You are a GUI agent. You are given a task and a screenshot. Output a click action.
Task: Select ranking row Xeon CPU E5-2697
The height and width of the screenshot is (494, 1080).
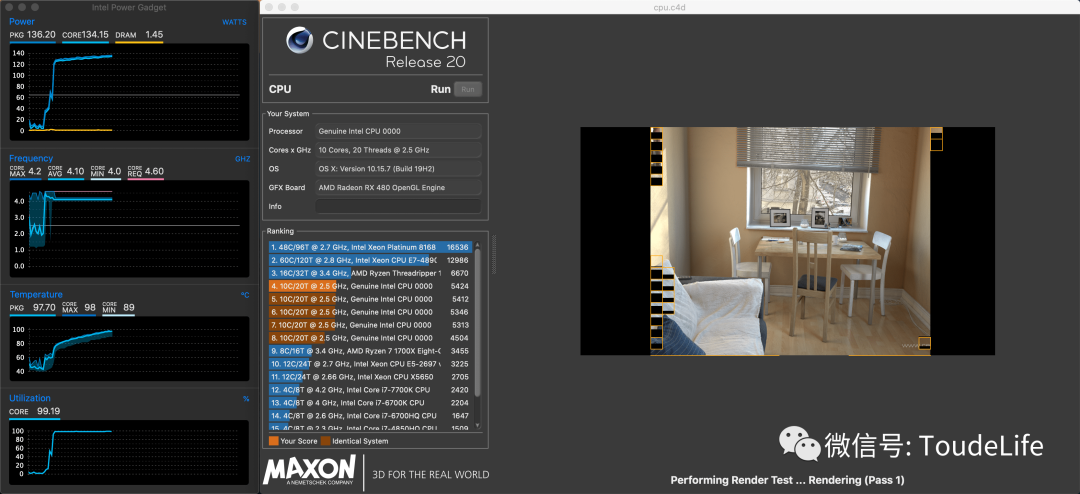(x=371, y=364)
